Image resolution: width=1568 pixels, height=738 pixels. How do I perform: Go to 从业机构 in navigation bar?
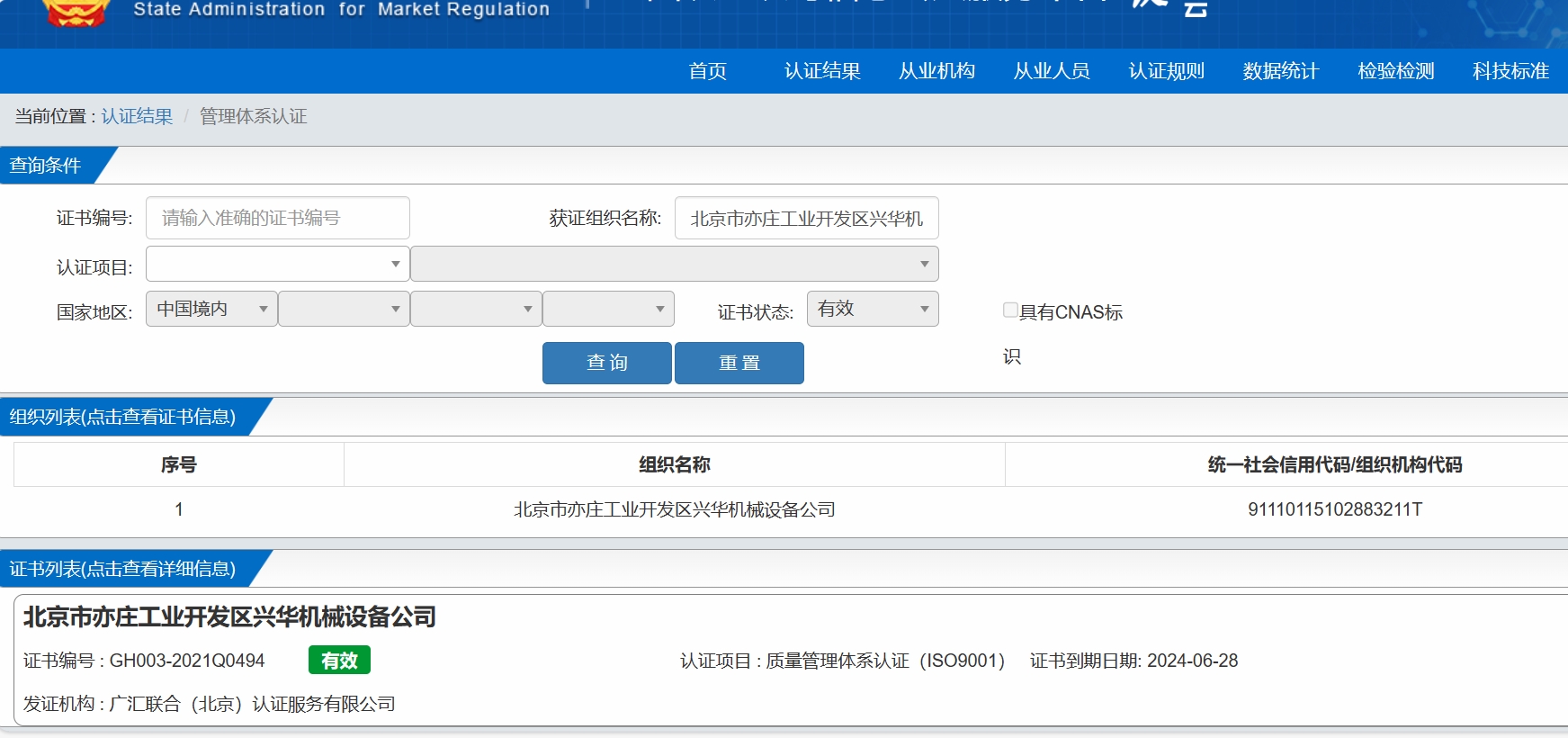click(936, 71)
